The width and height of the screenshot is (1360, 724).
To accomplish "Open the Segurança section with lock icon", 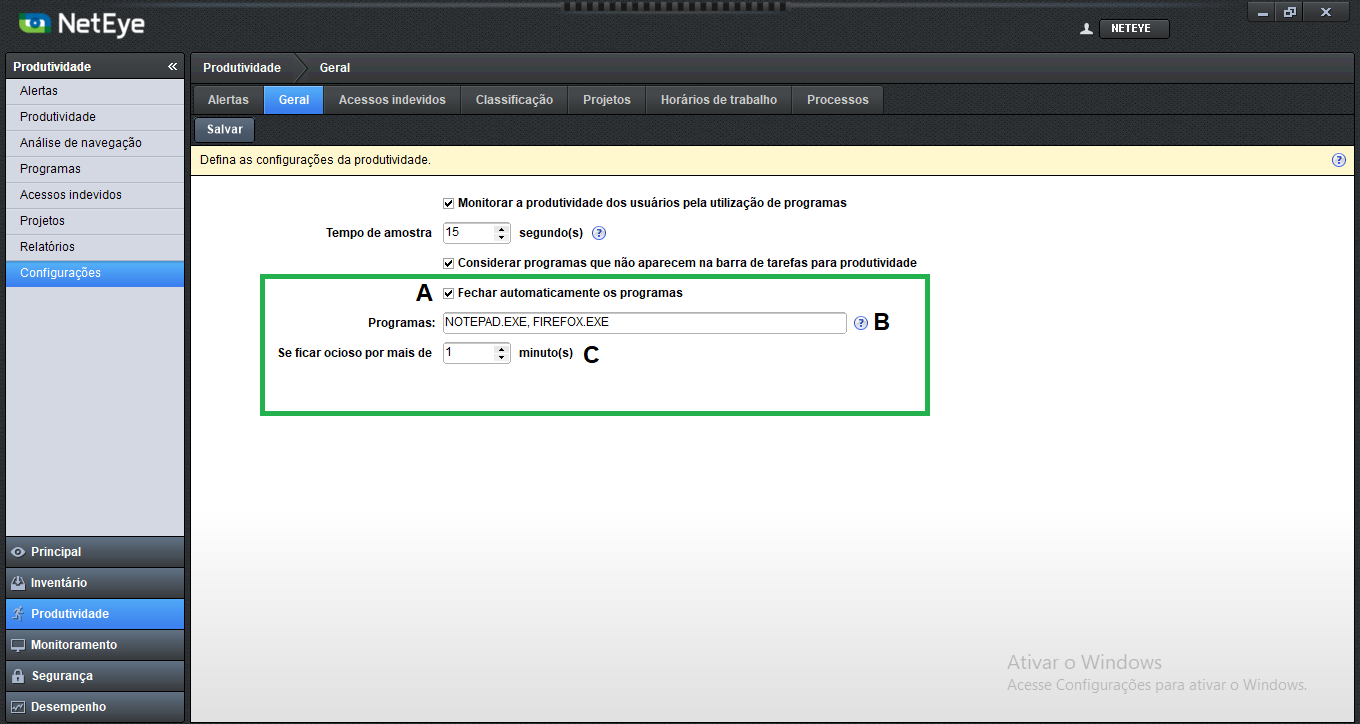I will (x=94, y=676).
